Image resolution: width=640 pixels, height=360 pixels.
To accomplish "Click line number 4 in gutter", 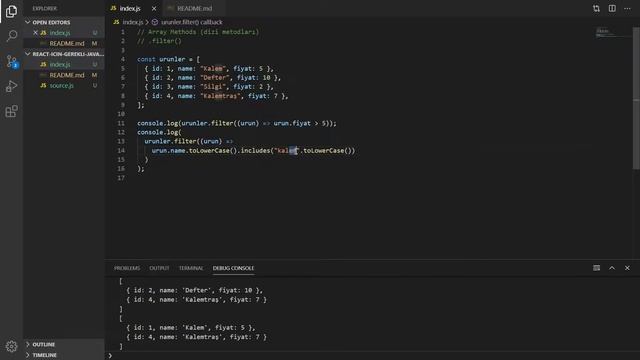I will click(x=122, y=59).
